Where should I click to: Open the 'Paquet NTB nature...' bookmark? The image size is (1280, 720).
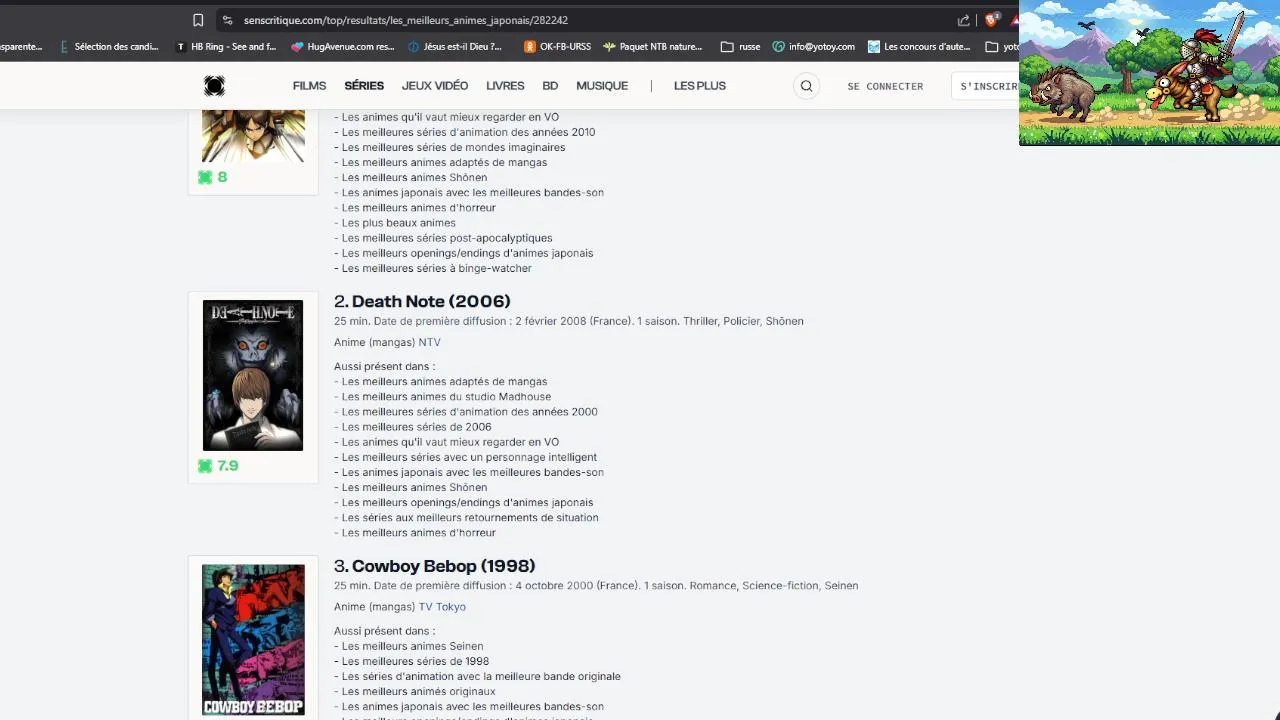pos(652,46)
